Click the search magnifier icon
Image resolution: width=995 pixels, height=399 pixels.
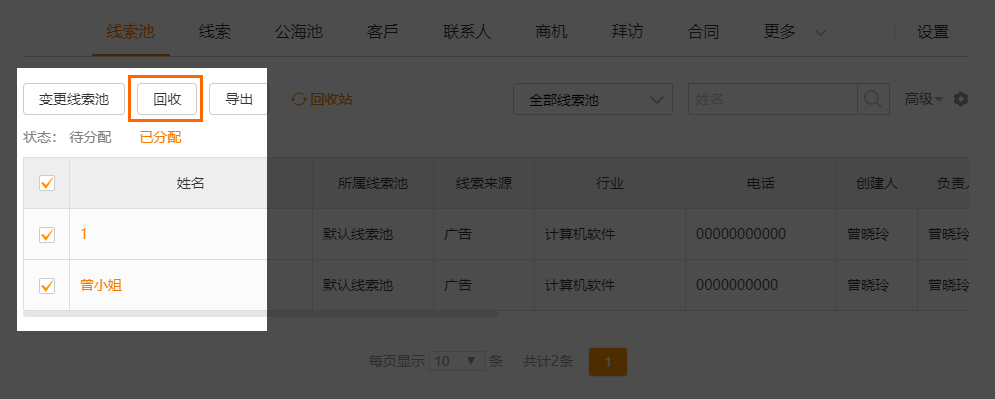(x=873, y=99)
